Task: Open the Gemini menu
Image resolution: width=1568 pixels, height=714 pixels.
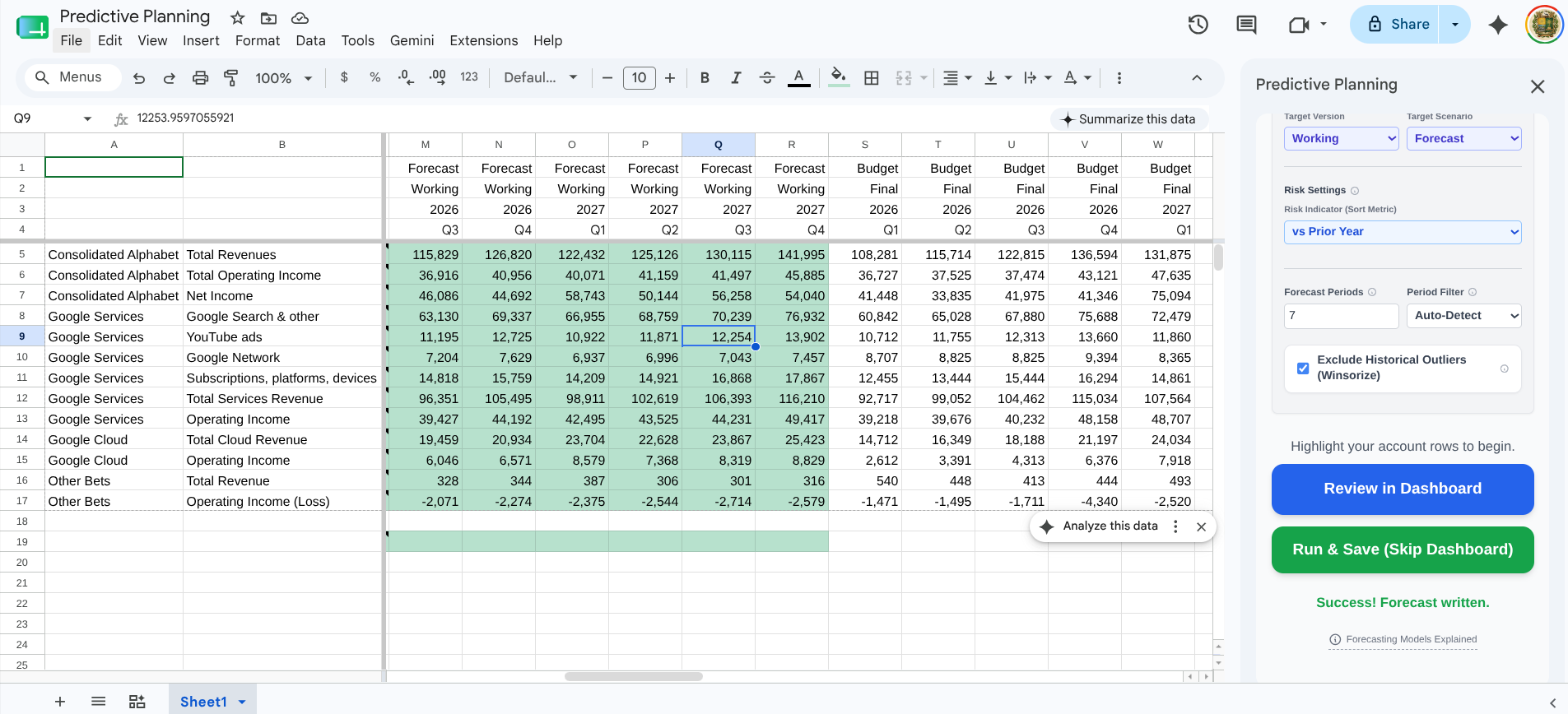Action: pos(412,40)
